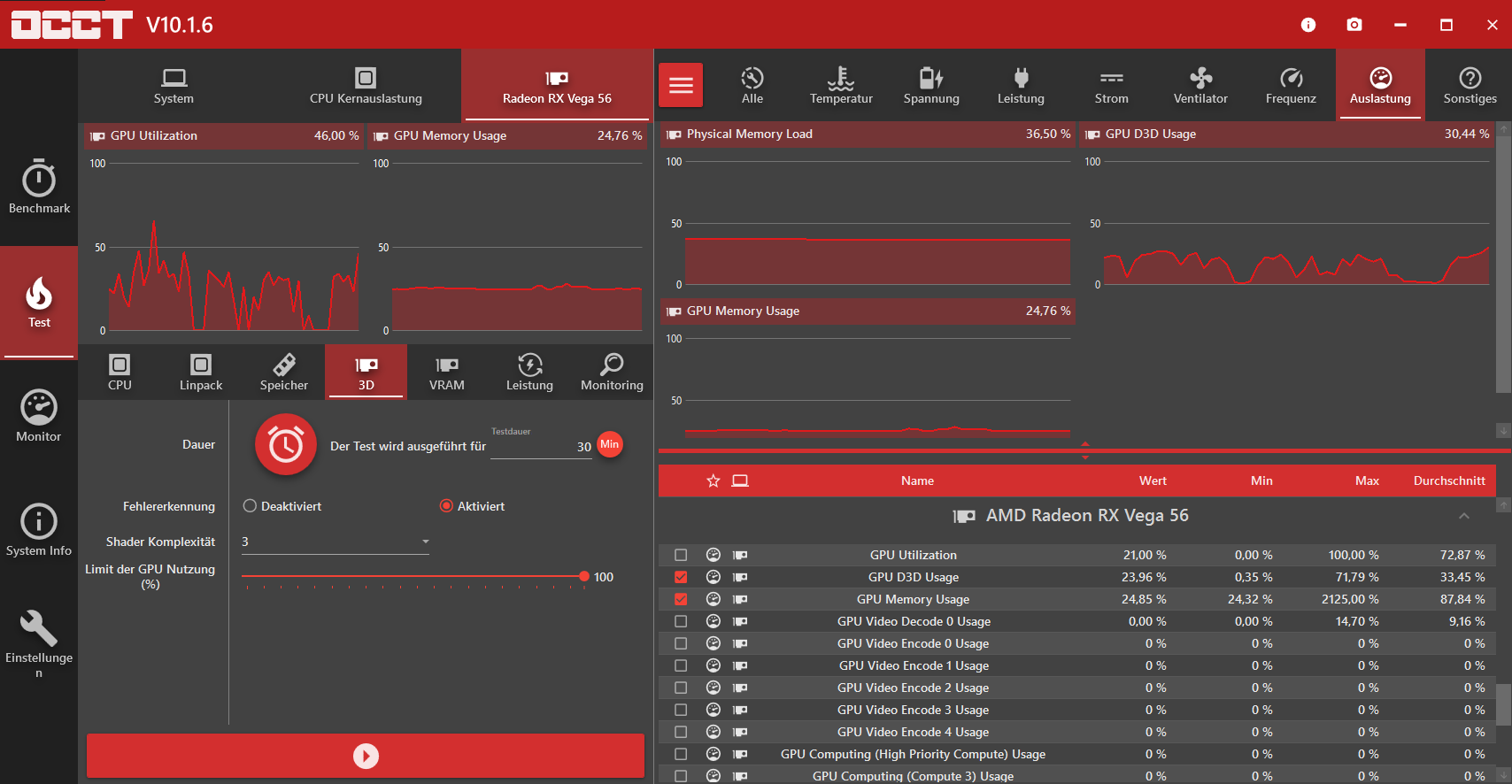1512x784 pixels.
Task: Check GPU Video Encode 4 Usage box
Action: point(681,732)
